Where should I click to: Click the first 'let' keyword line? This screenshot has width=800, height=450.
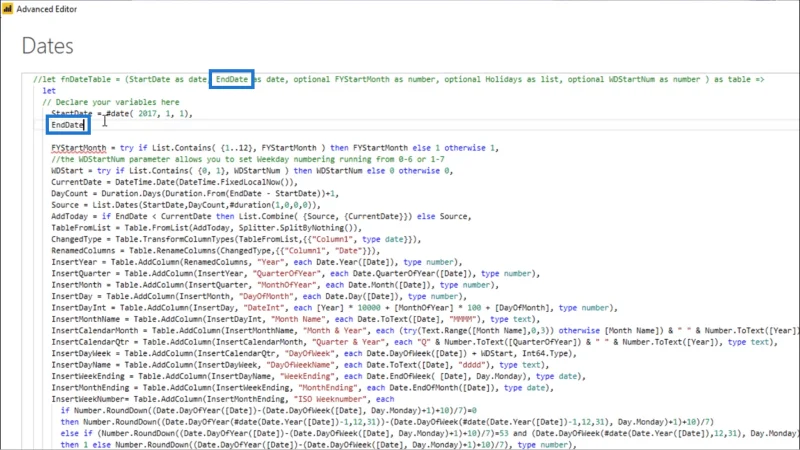pyautogui.click(x=49, y=90)
